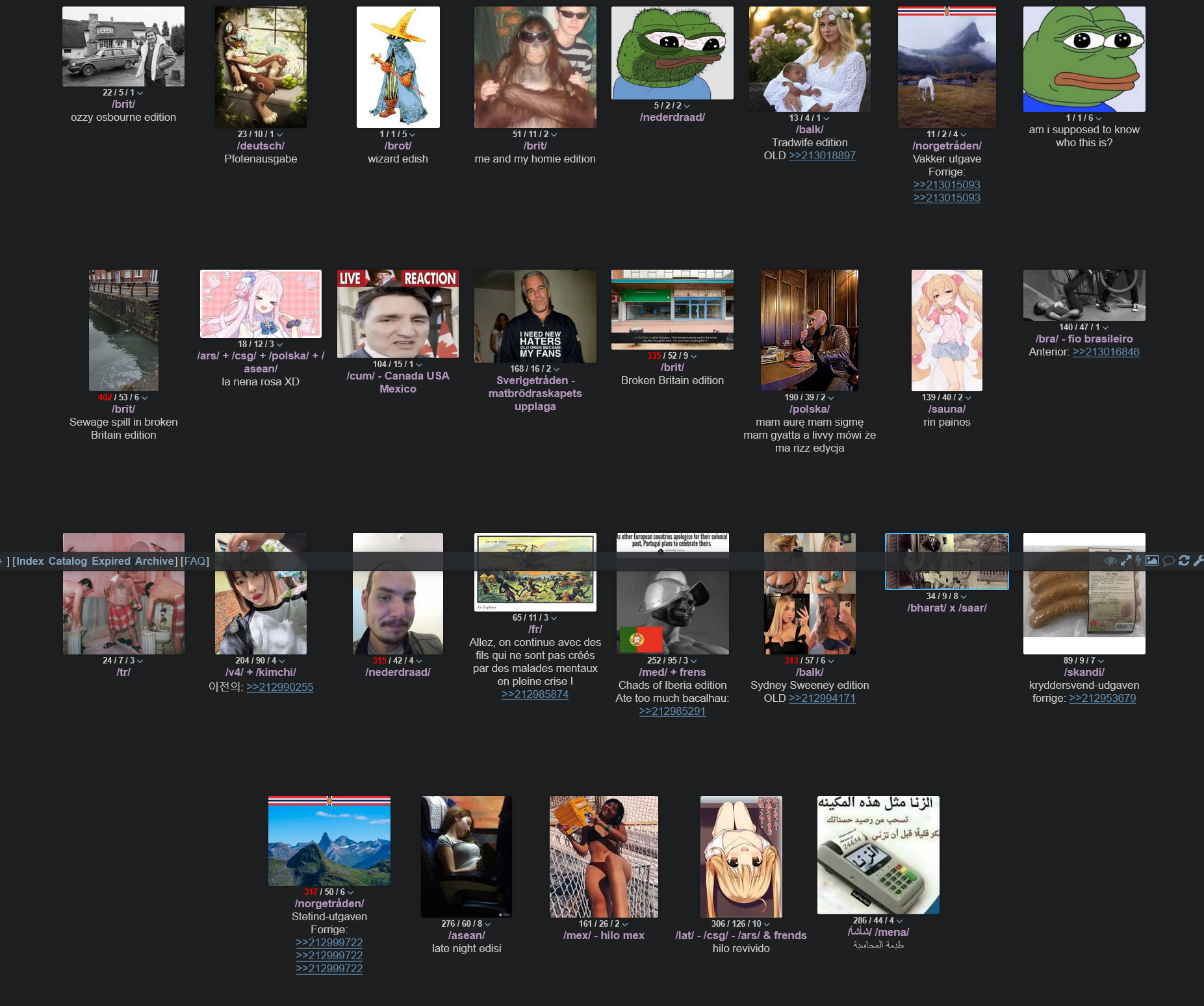Viewport: 1204px width, 1006px height.
Task: Click the expand all images arrows icon
Action: point(1126,561)
